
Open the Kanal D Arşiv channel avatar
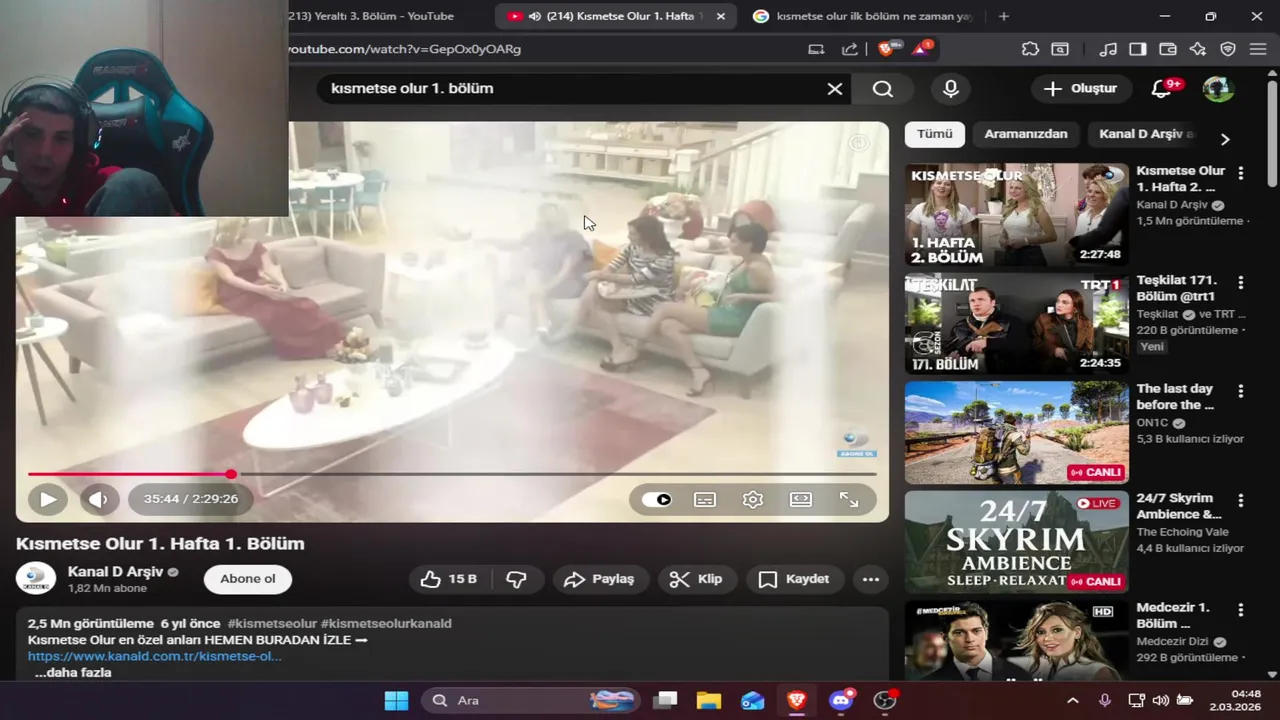click(x=36, y=579)
